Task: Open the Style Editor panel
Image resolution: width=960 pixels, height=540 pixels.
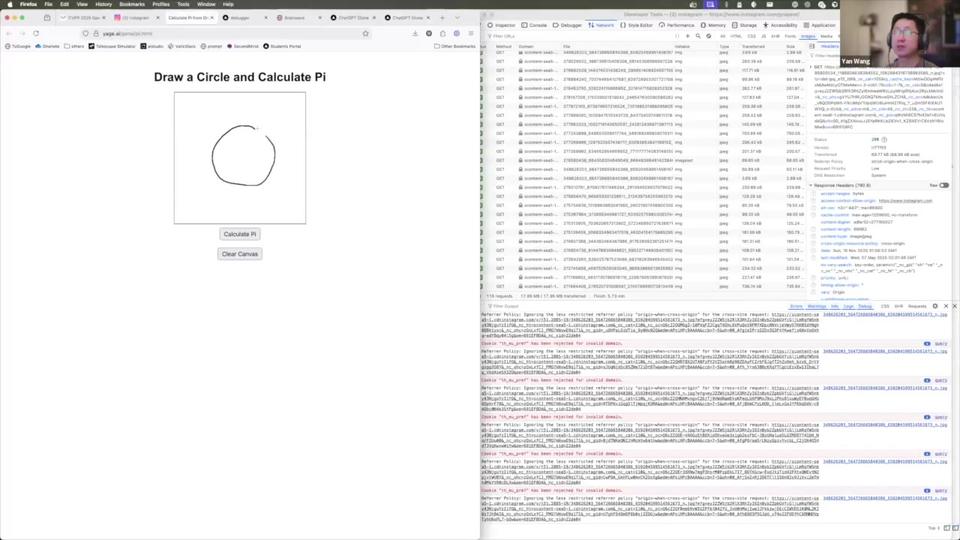Action: tap(637, 25)
